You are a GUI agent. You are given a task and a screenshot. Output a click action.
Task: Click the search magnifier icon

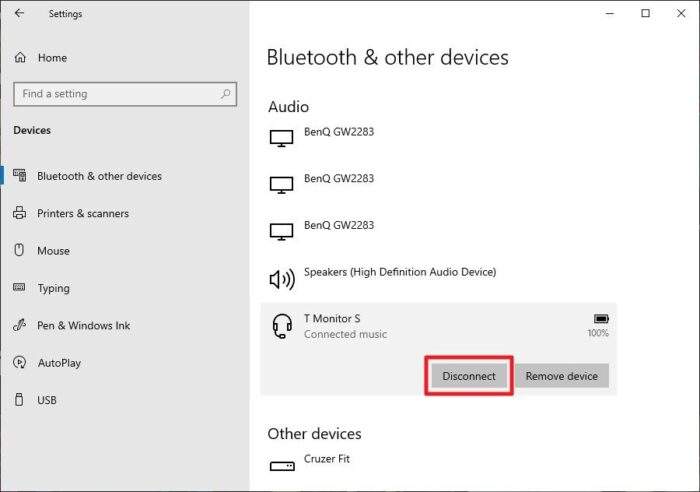(225, 94)
